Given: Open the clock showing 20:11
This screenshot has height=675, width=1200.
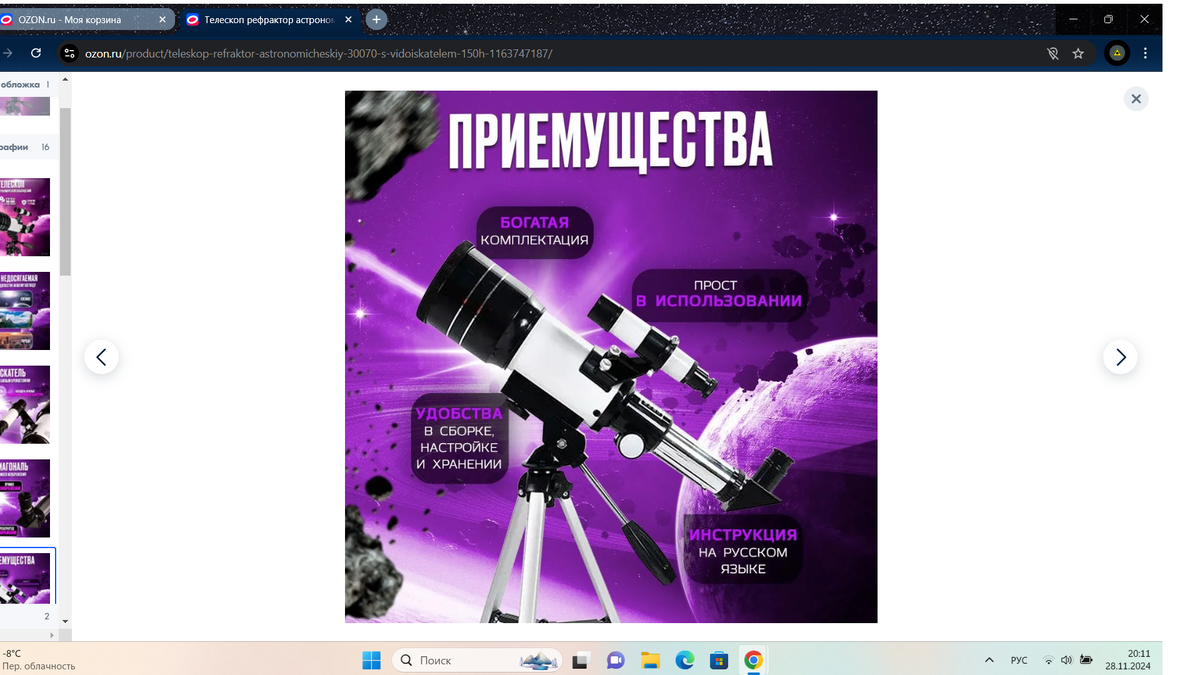Looking at the screenshot, I should pyautogui.click(x=1128, y=659).
